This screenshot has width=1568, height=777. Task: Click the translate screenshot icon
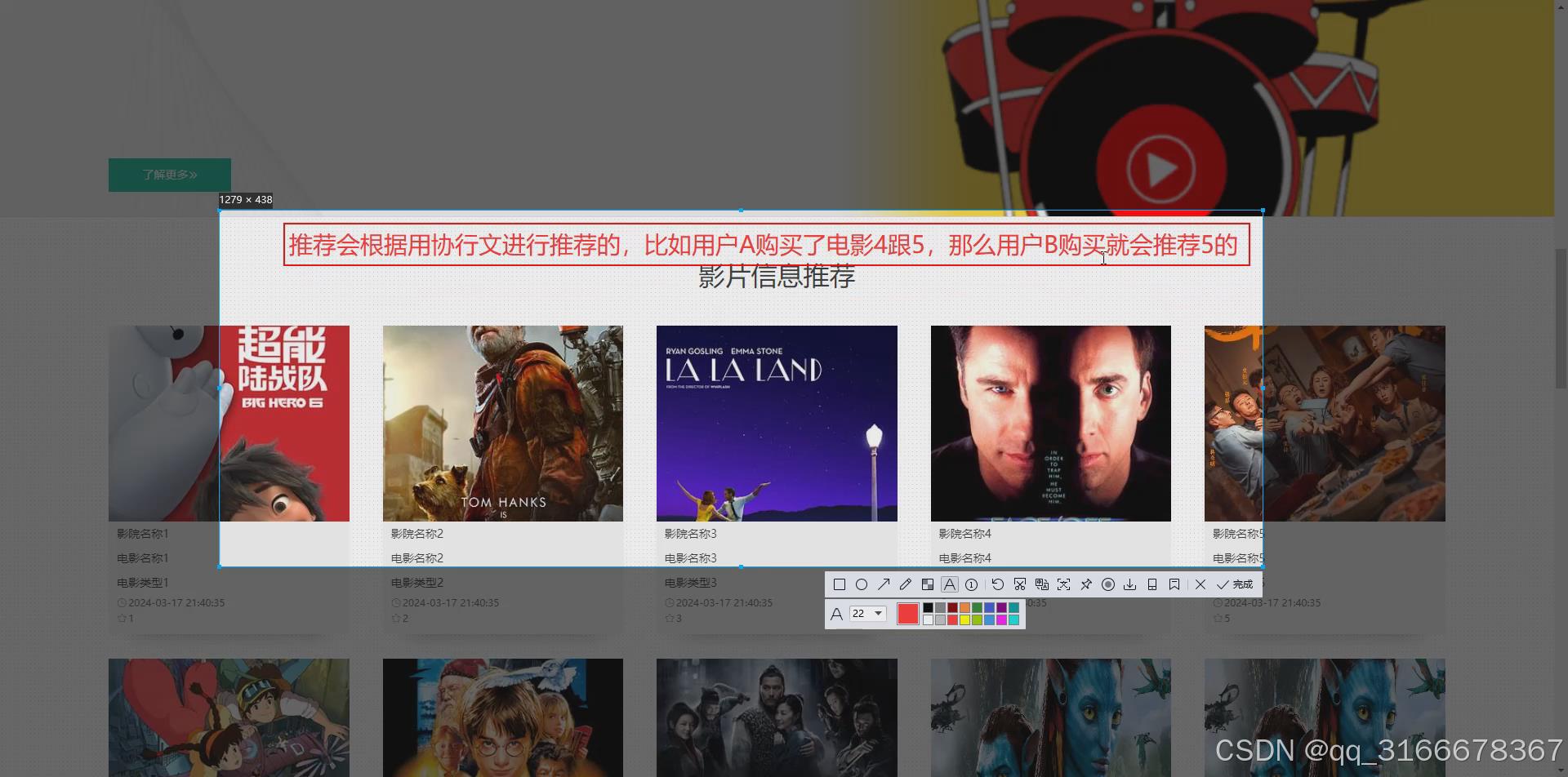1042,584
